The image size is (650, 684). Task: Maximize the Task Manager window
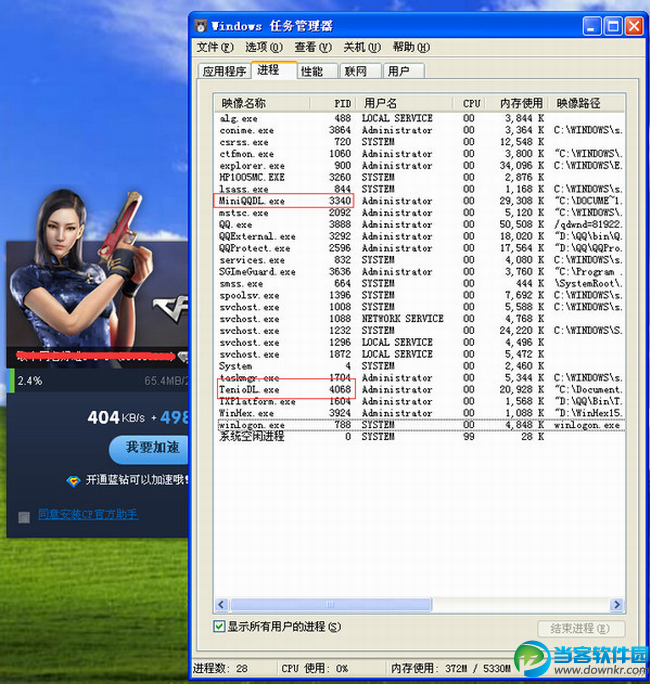(x=613, y=27)
